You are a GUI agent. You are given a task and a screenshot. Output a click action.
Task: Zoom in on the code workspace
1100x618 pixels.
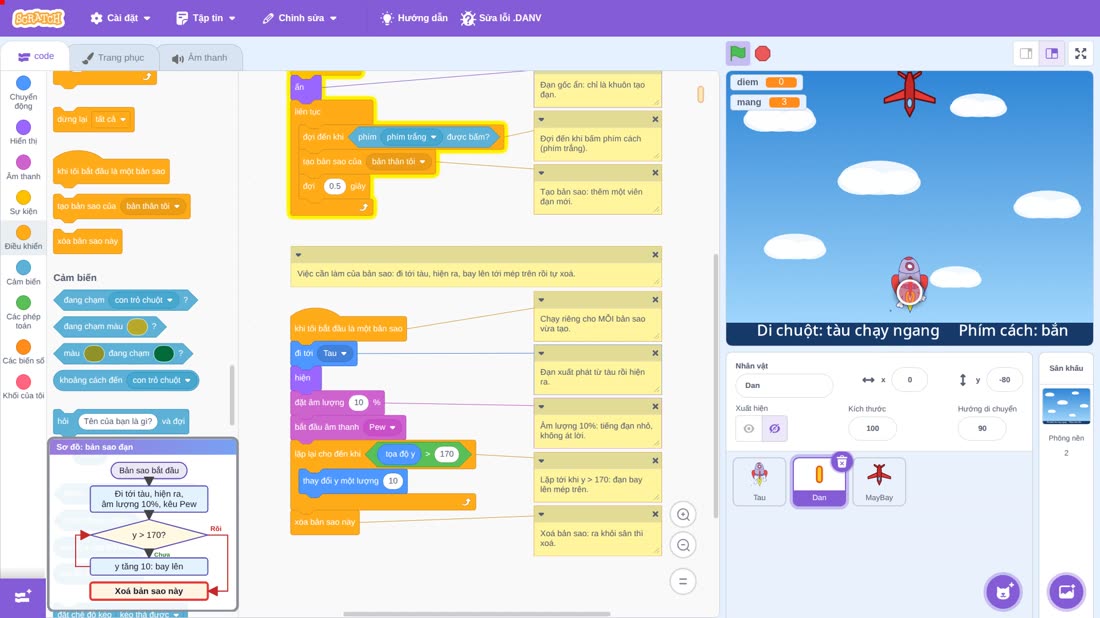pyautogui.click(x=683, y=514)
